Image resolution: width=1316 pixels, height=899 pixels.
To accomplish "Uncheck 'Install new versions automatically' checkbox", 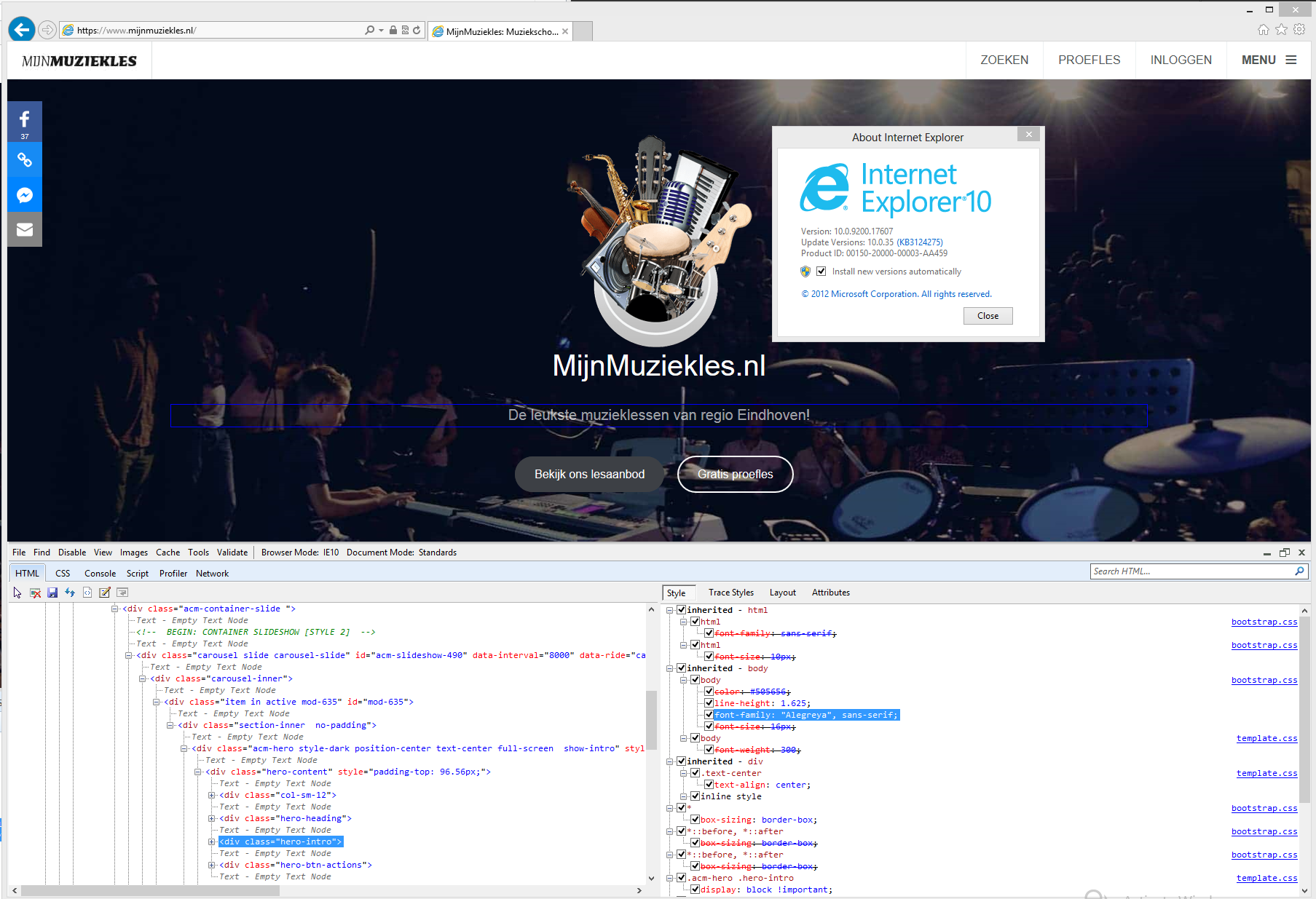I will 821,272.
